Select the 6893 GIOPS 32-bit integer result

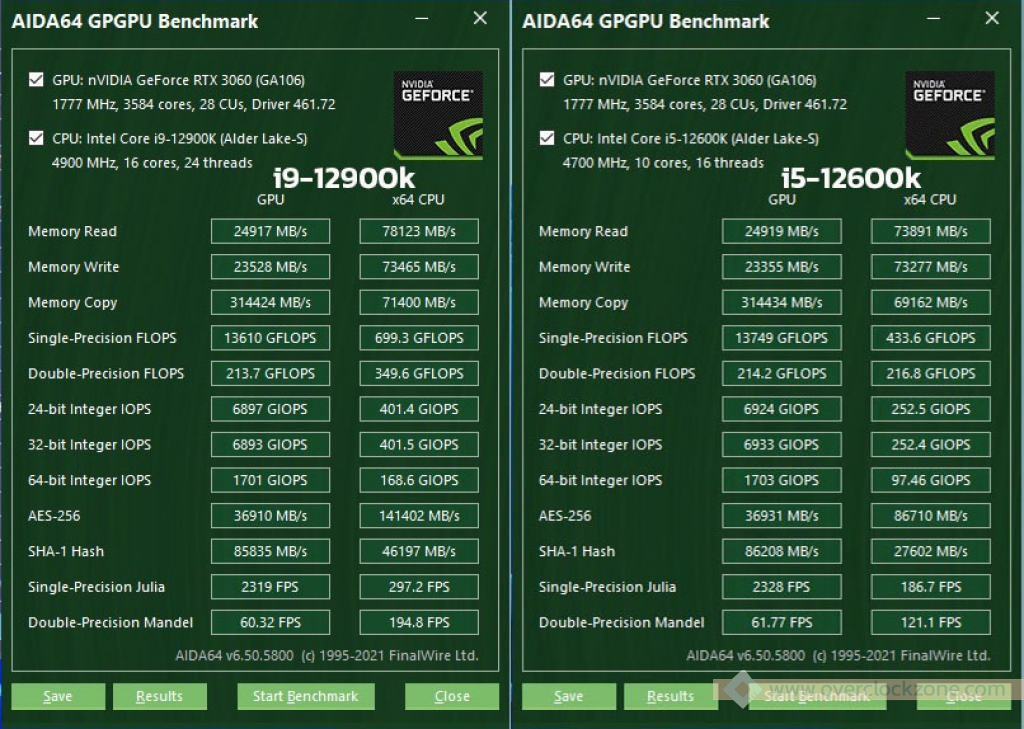(270, 445)
